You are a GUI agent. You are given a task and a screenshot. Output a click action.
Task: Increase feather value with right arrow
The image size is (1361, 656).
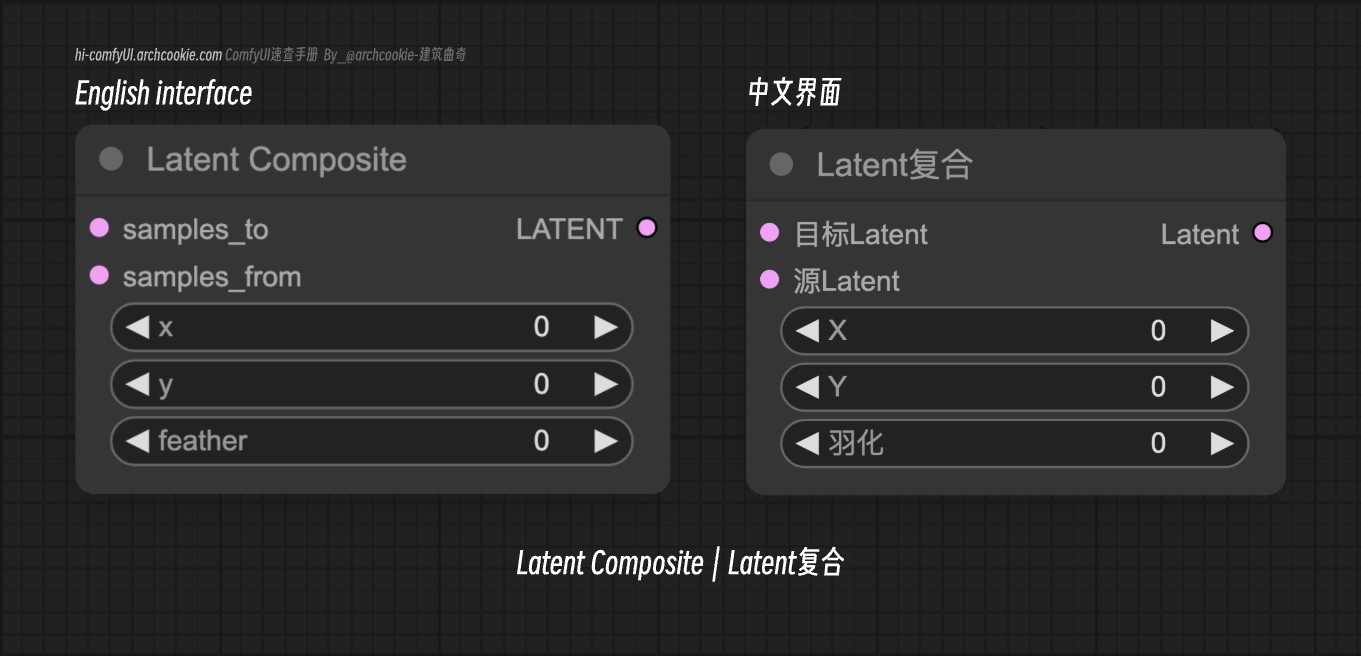(x=605, y=441)
